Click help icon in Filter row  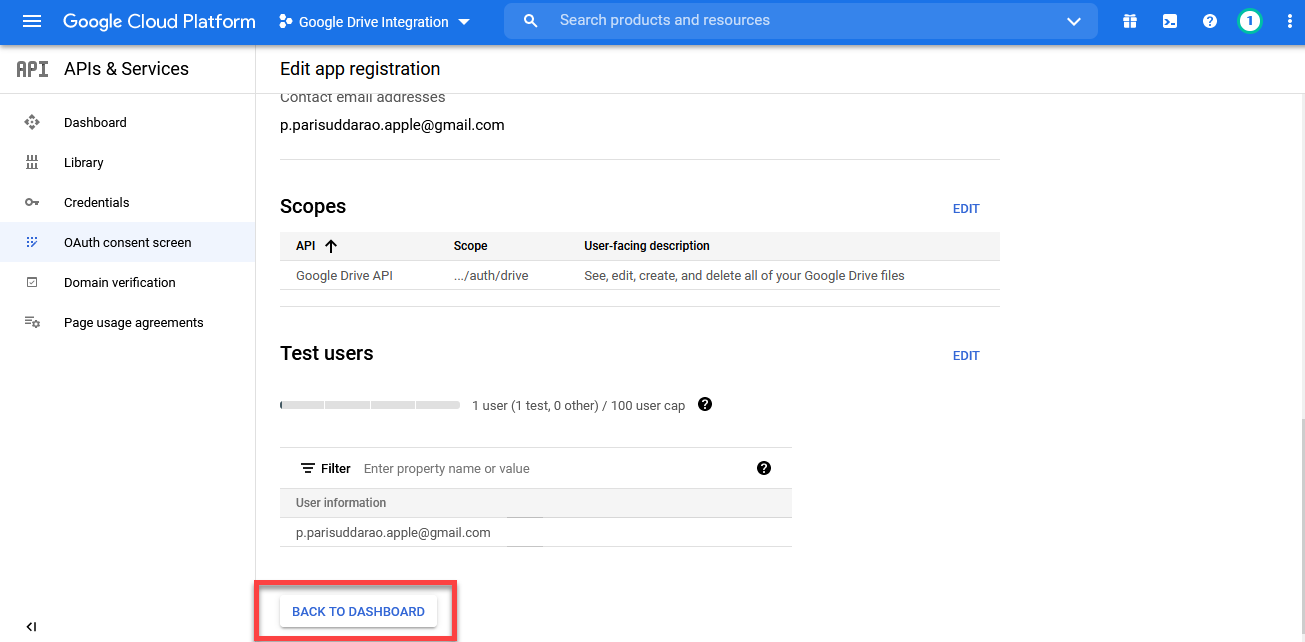pos(764,468)
